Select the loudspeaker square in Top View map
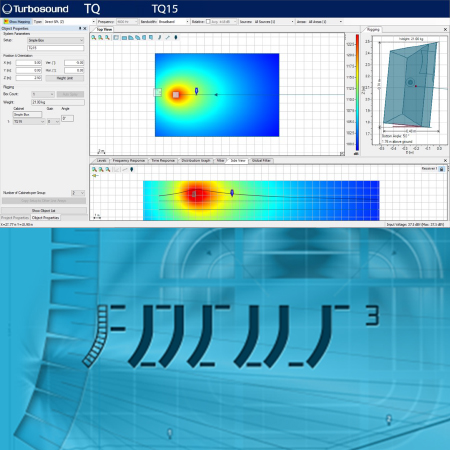 tap(176, 95)
